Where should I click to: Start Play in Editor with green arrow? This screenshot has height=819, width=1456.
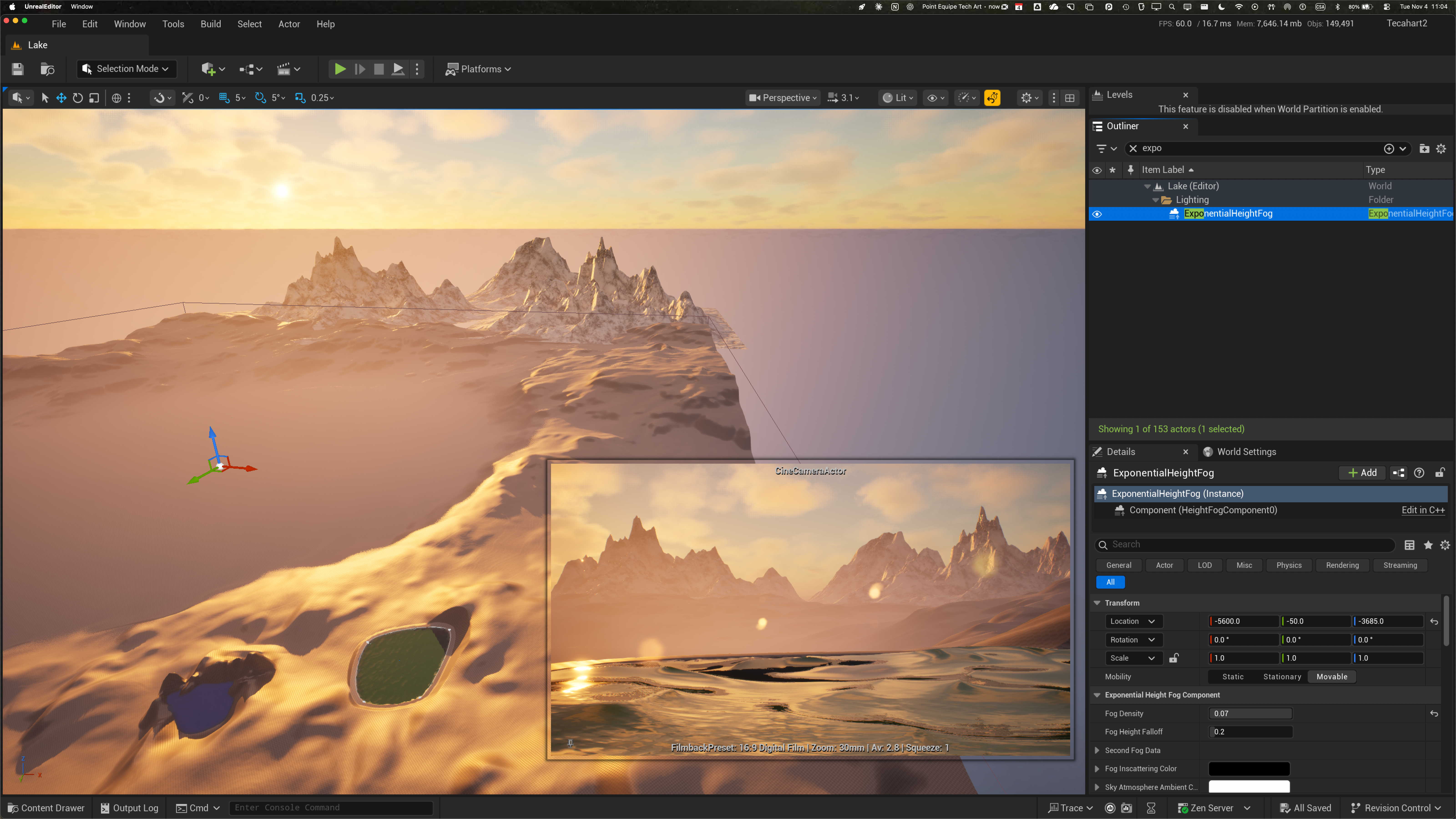click(340, 69)
